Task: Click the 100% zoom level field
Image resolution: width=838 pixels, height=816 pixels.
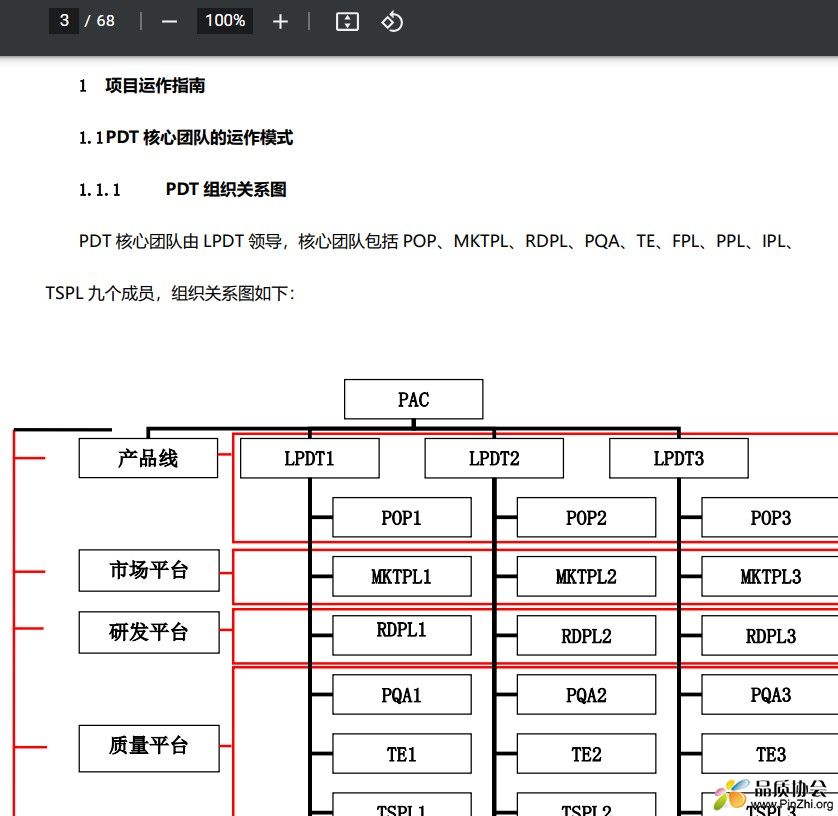Action: [x=225, y=21]
